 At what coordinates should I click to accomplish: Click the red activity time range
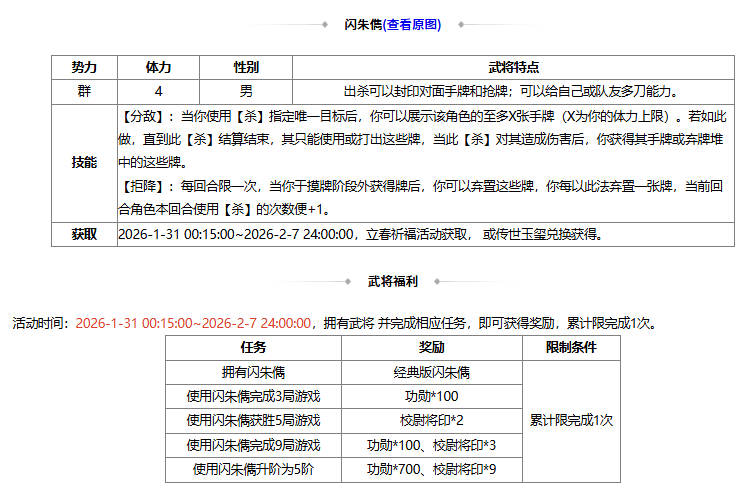click(x=193, y=323)
